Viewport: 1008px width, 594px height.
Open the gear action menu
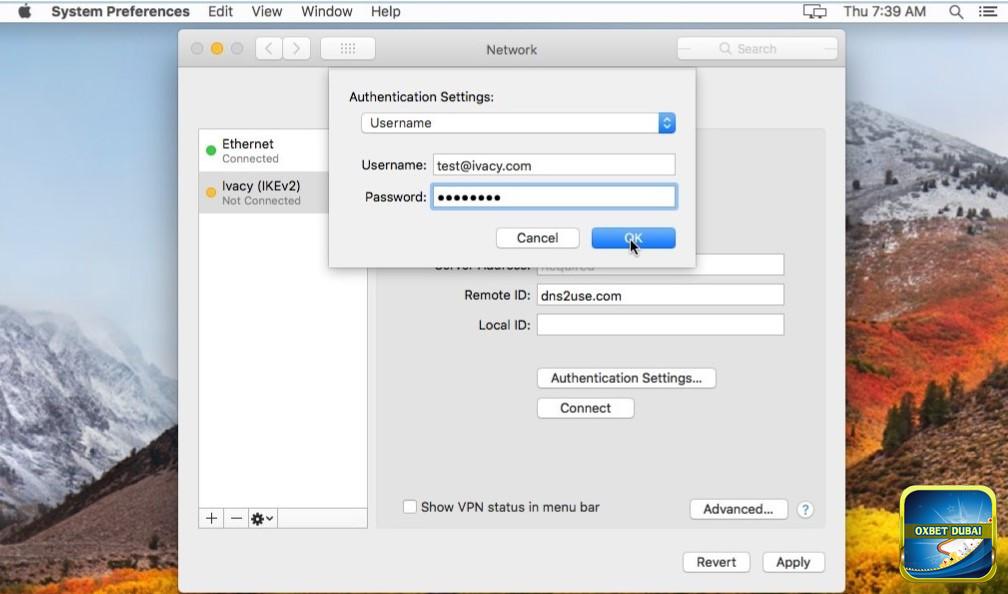click(262, 518)
